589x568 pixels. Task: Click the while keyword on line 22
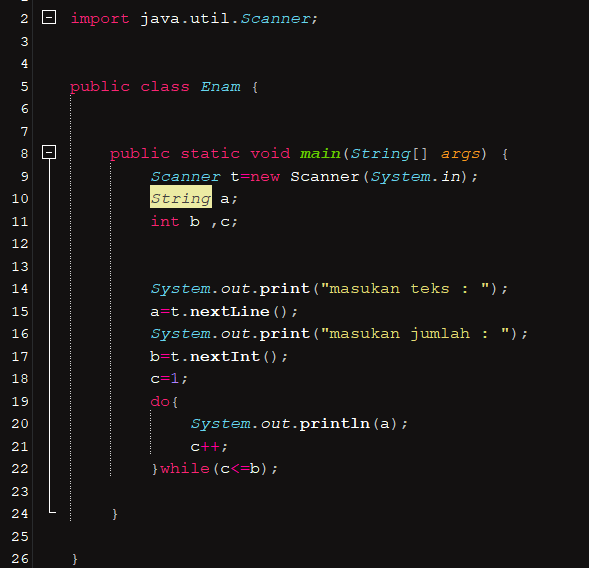pos(185,469)
